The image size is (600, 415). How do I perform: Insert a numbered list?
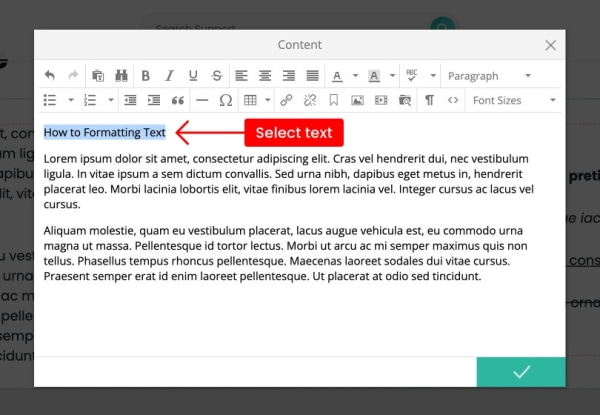coord(90,100)
